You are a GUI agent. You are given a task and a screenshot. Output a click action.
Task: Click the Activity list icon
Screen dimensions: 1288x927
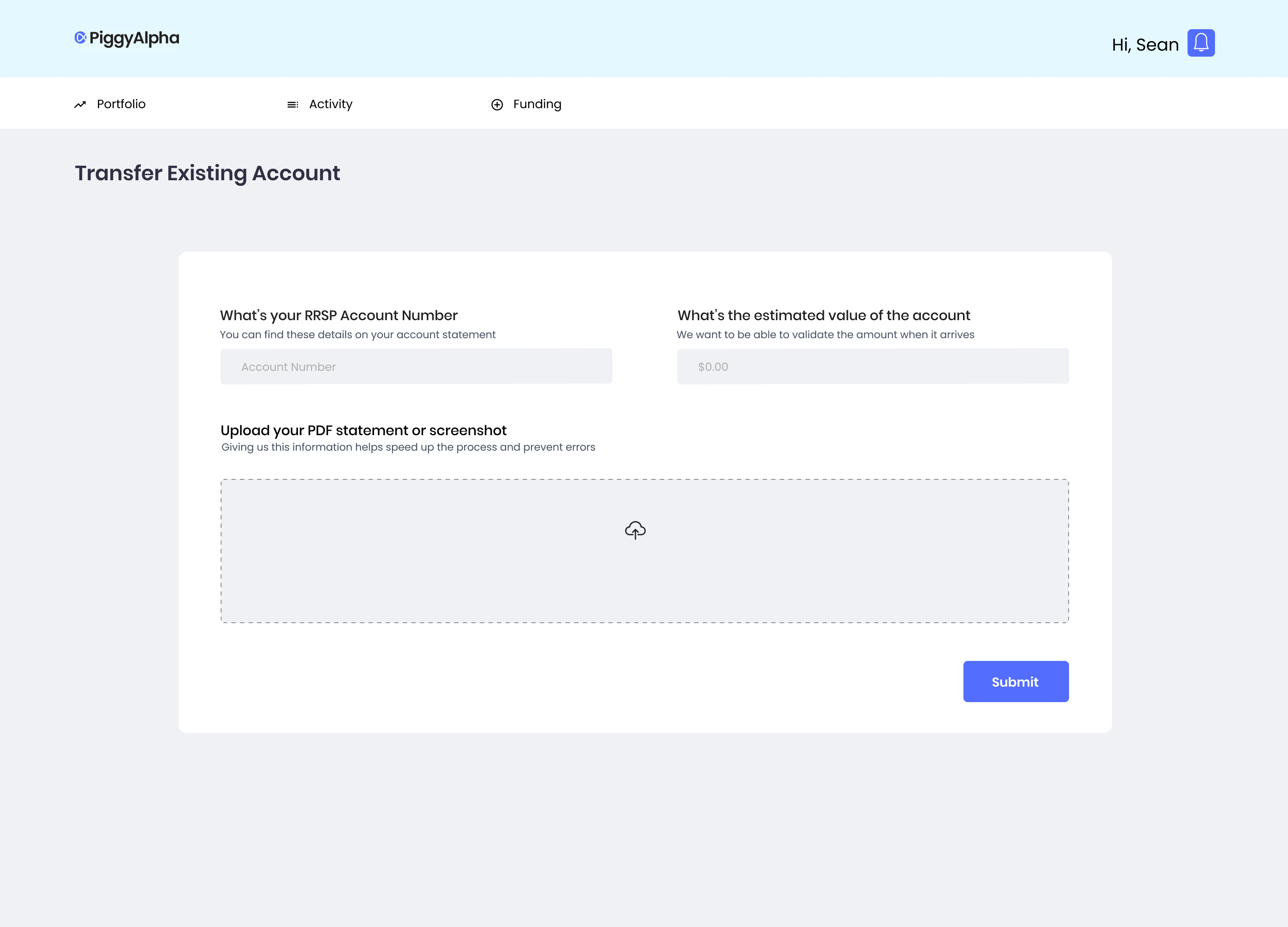(x=292, y=104)
